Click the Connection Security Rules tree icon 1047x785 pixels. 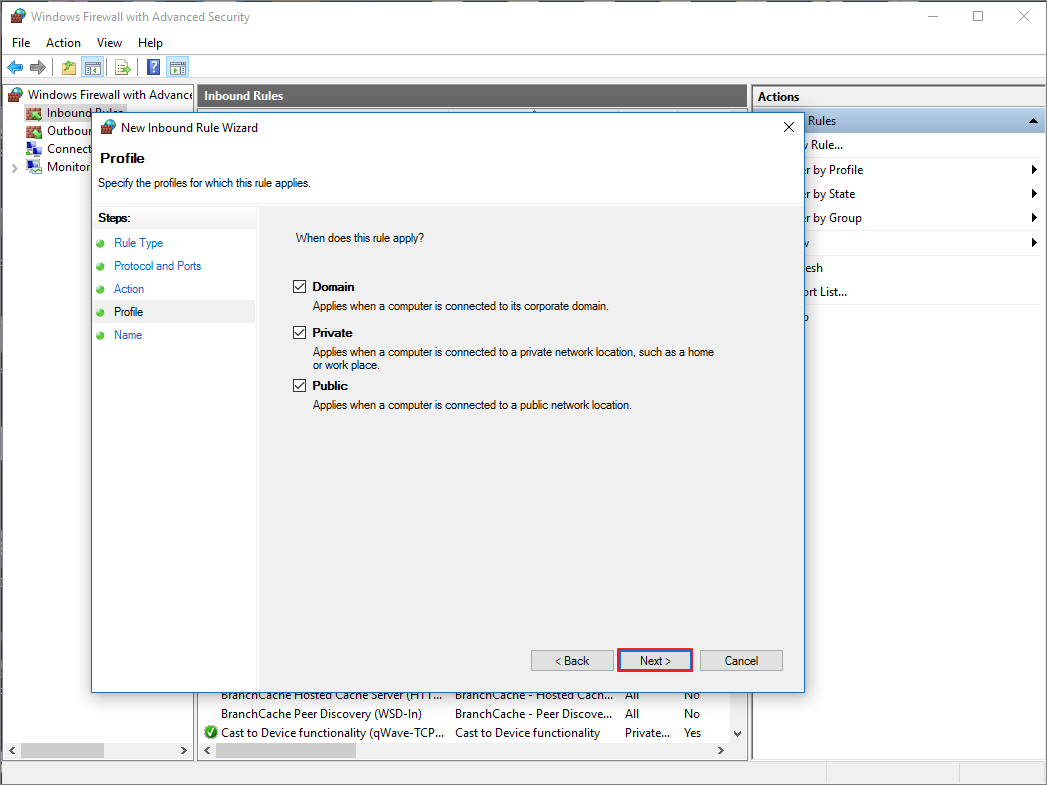pos(33,149)
